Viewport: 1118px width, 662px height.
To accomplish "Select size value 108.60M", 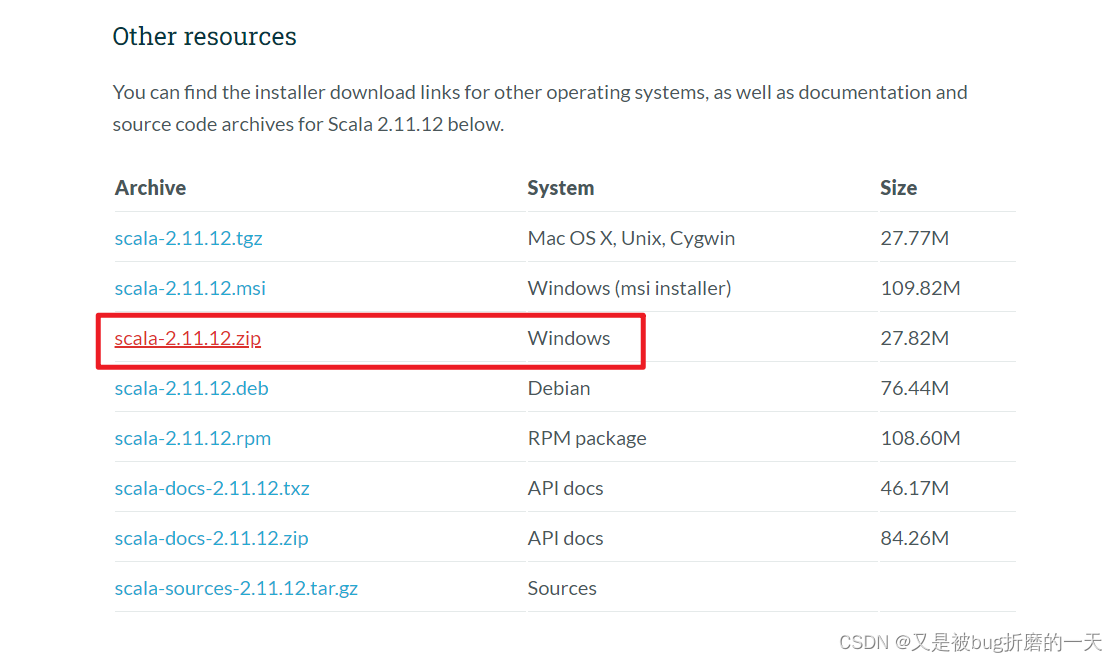I will click(920, 438).
